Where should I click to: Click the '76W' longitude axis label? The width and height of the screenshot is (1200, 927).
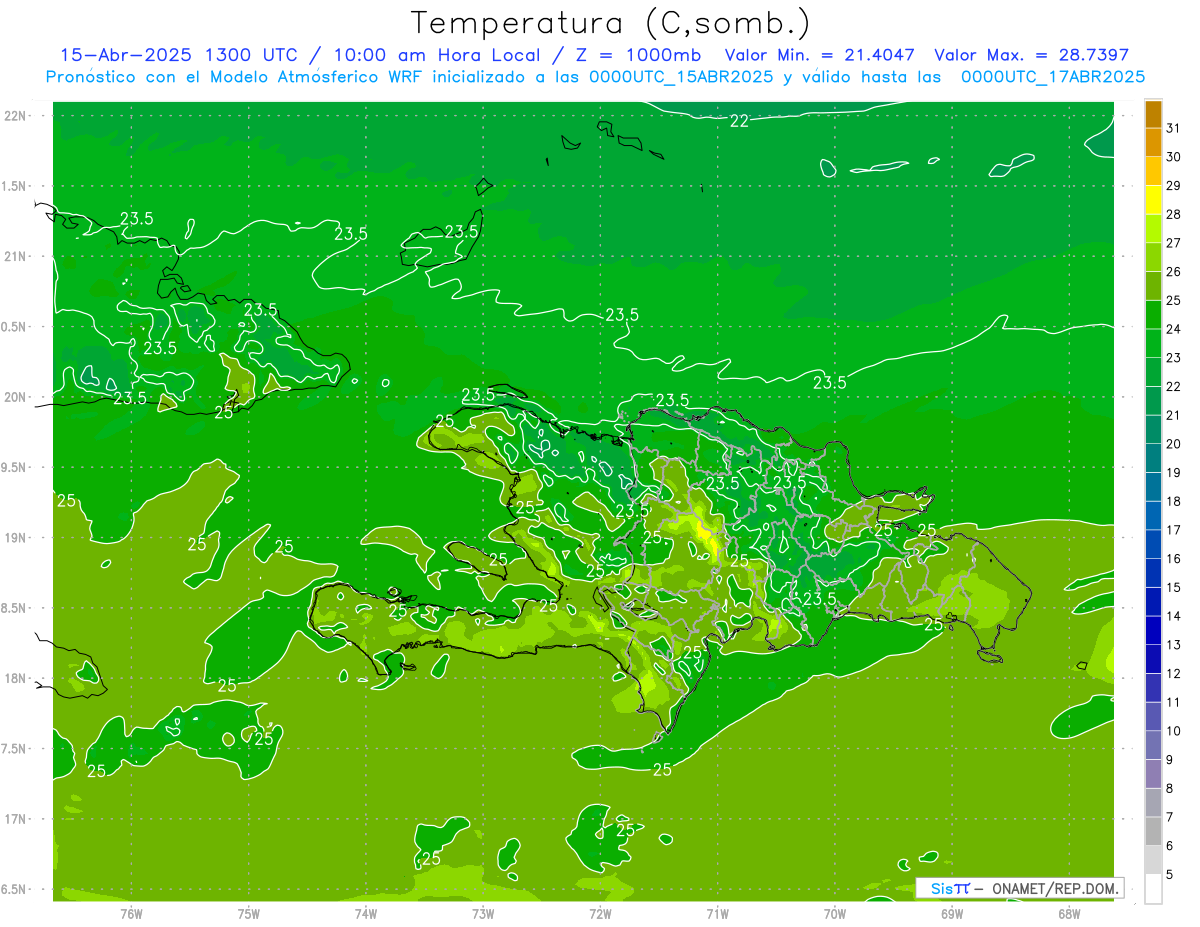[131, 913]
